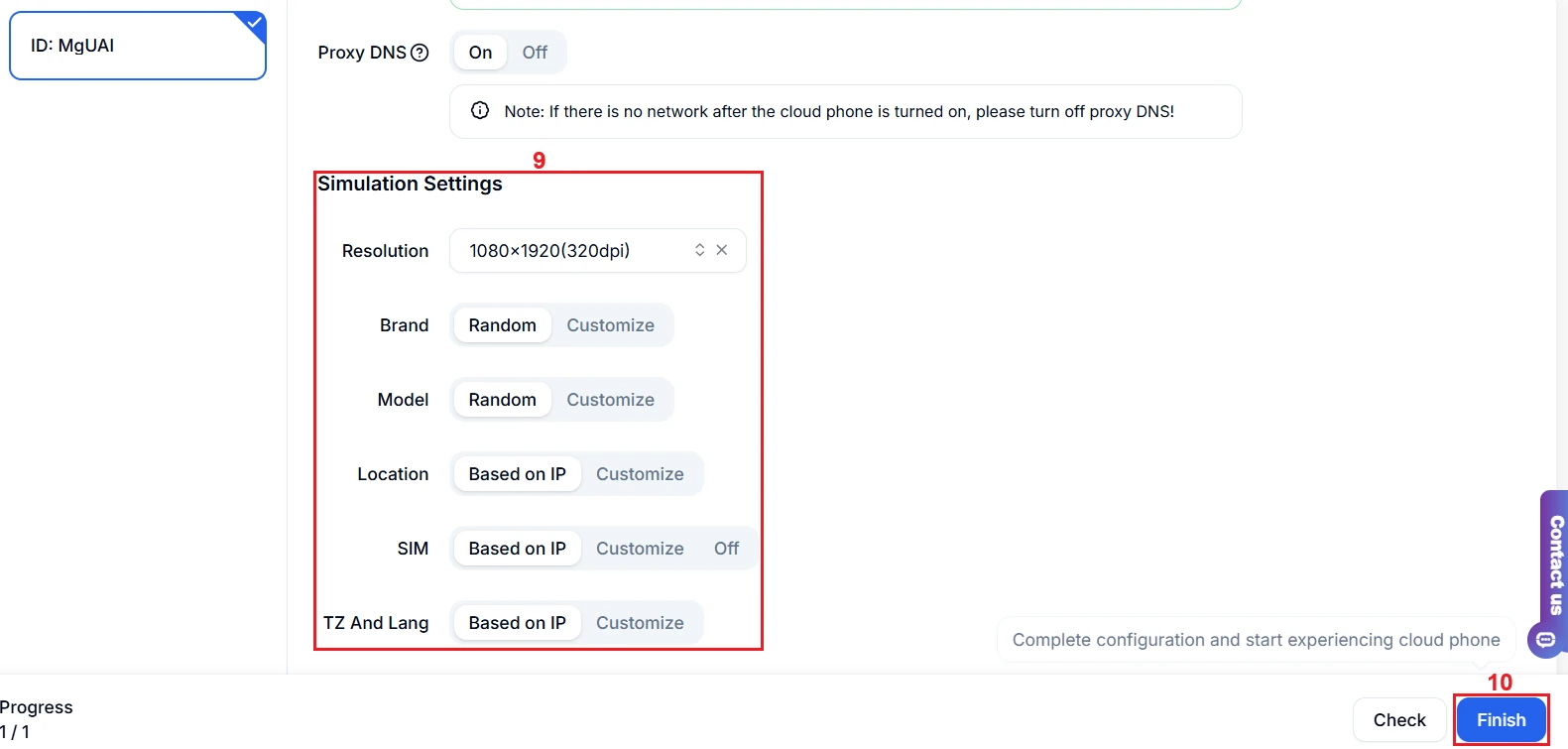Open the Resolution dropdown

(x=575, y=251)
